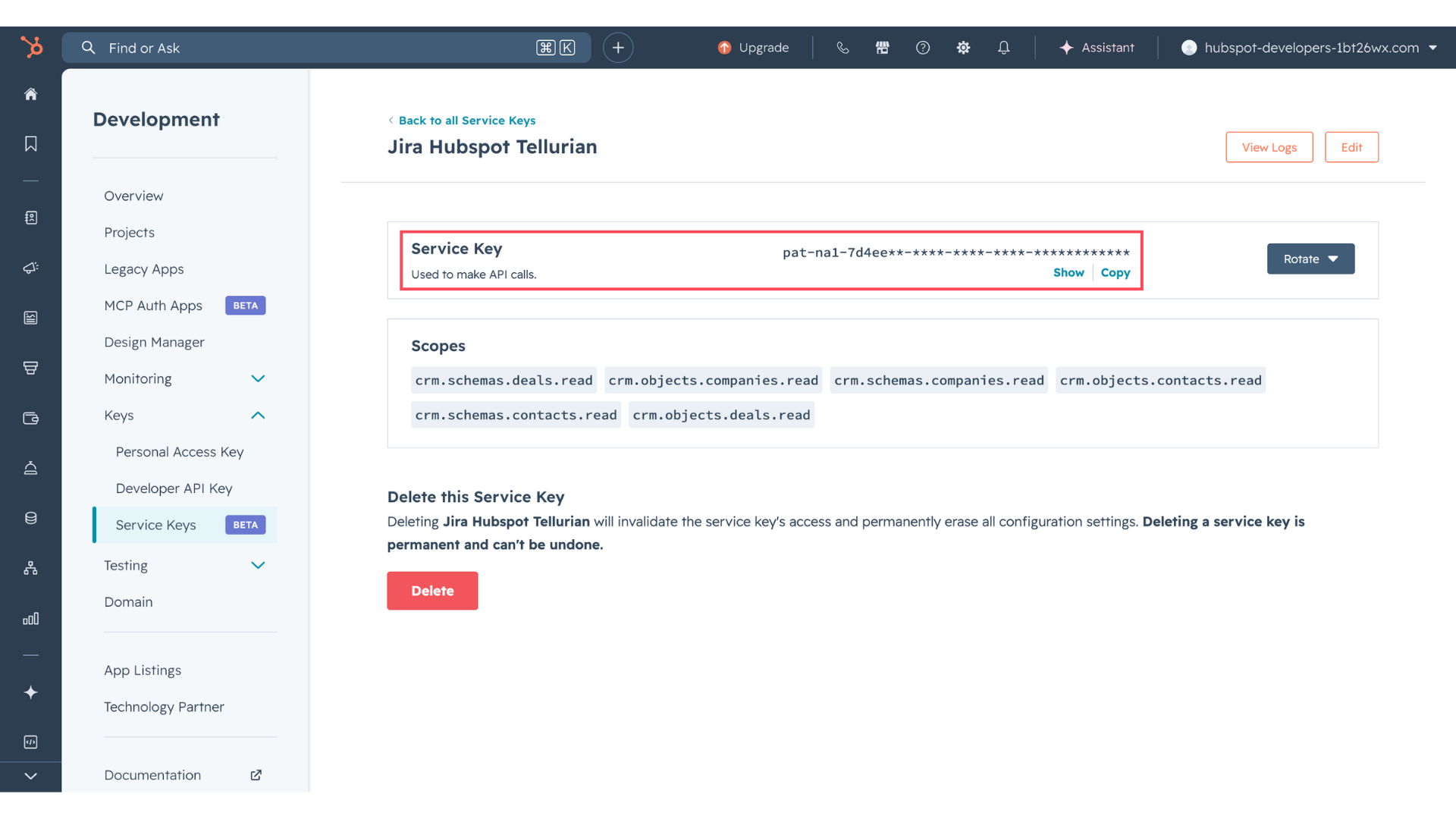
Task: Open the Marketing megaphone icon
Action: coord(30,268)
